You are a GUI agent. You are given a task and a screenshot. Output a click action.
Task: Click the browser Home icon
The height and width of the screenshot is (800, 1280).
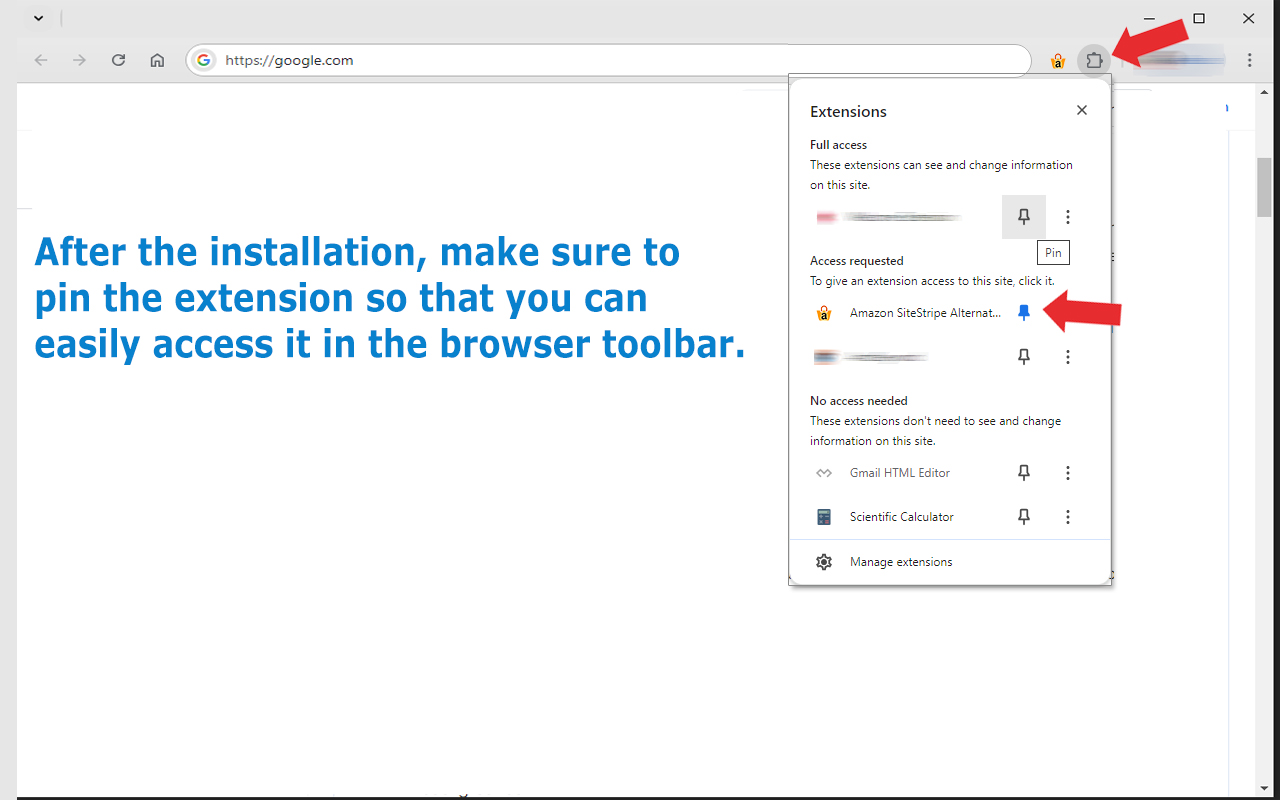click(x=157, y=60)
